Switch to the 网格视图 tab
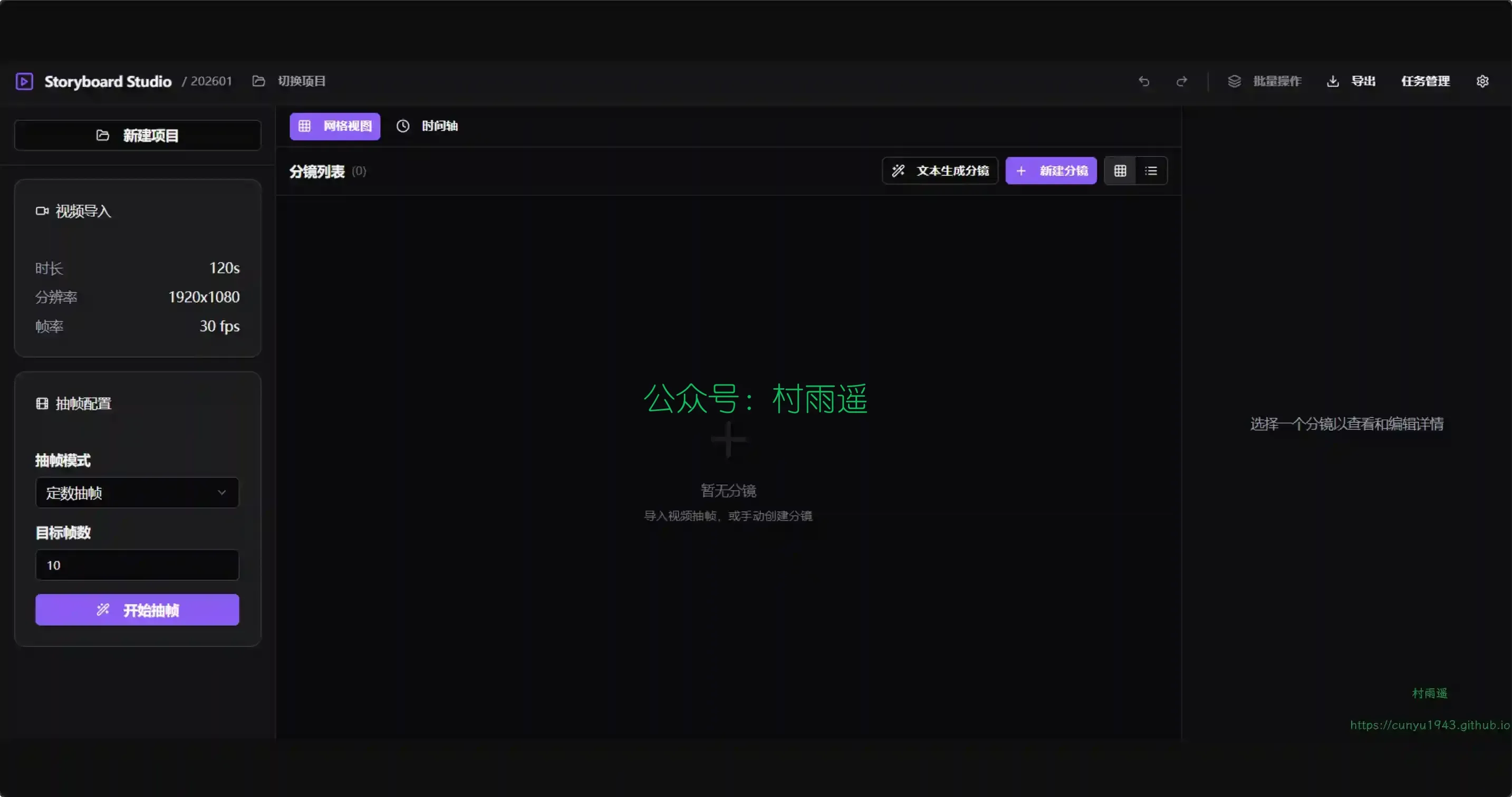The image size is (1512, 797). (334, 126)
